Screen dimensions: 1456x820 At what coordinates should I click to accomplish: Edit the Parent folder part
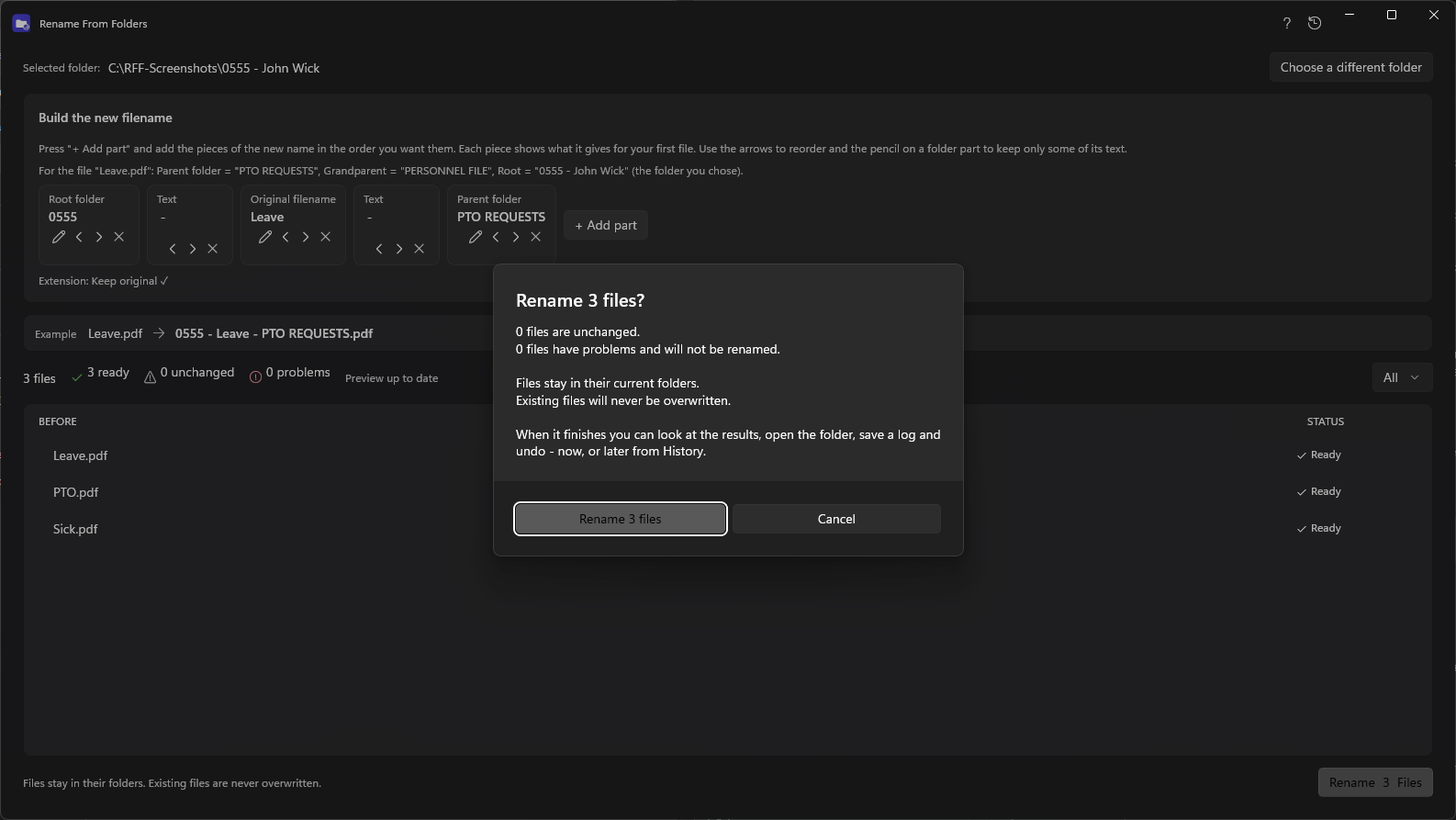476,237
